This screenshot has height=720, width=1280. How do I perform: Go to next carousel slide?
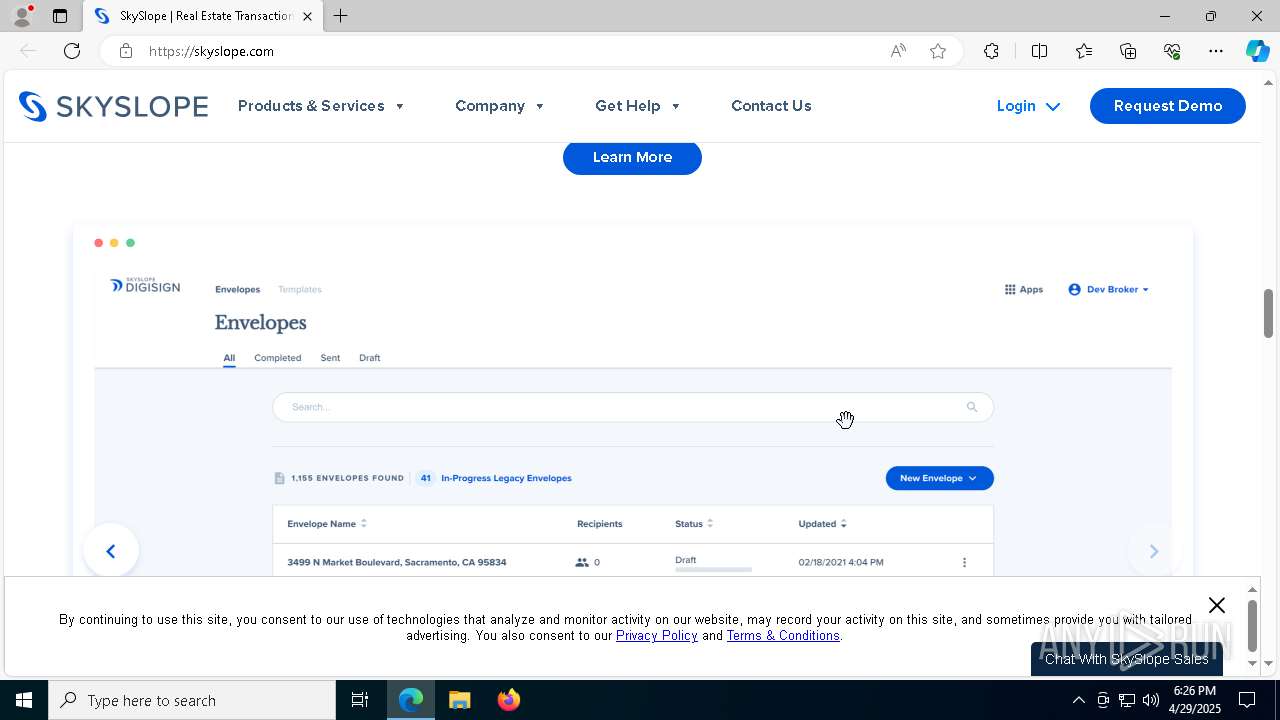pyautogui.click(x=1153, y=551)
